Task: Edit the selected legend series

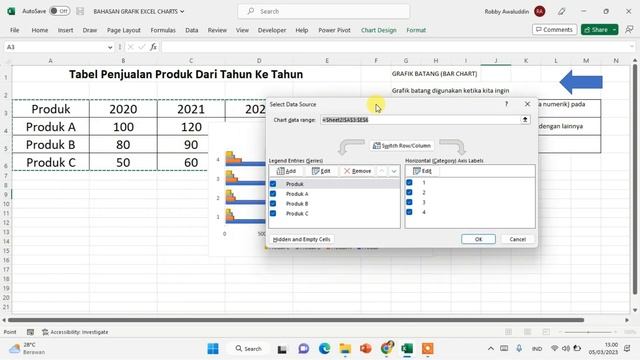Action: coord(321,171)
